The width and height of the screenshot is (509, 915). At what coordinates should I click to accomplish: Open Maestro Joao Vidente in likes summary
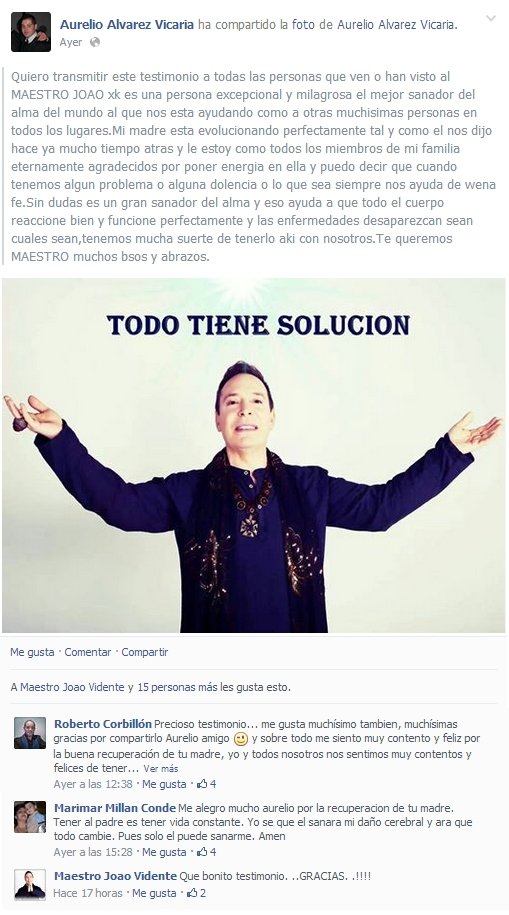tap(72, 687)
